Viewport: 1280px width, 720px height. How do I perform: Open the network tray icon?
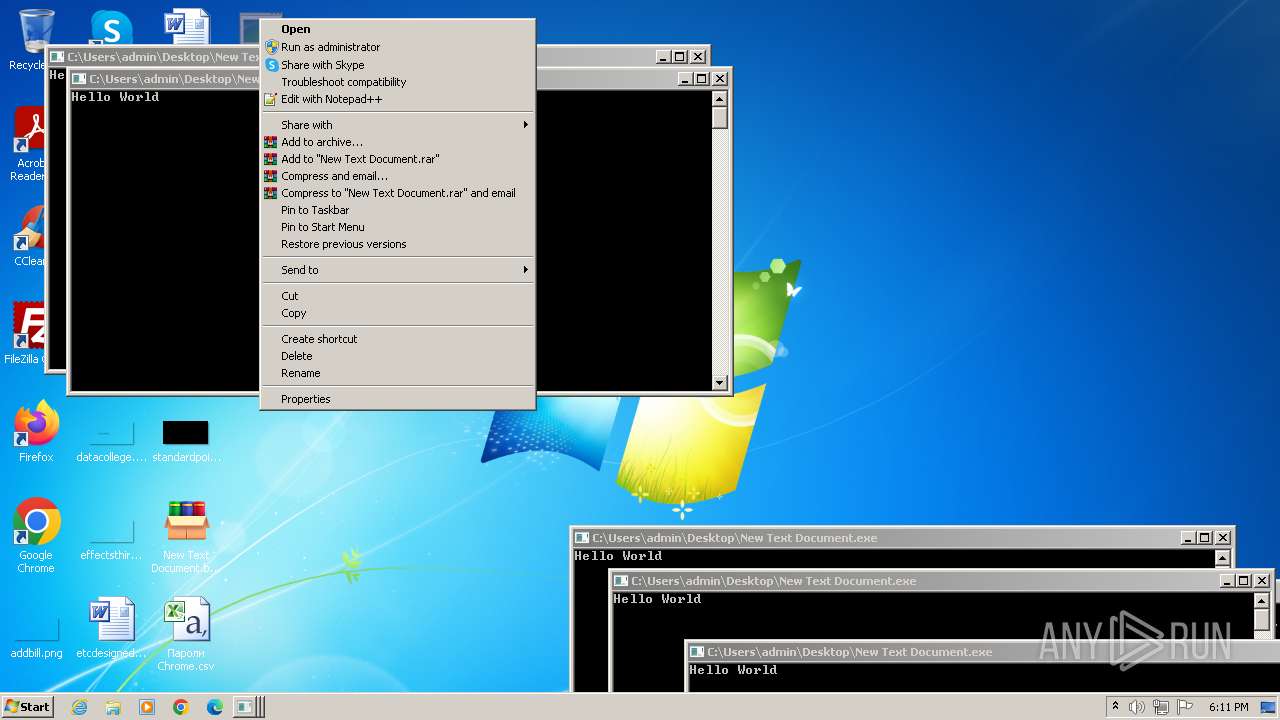[1161, 707]
